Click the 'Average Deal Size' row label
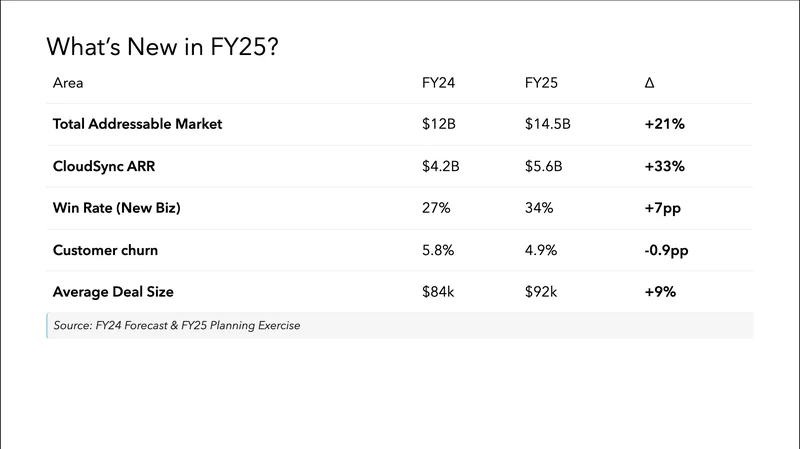 [116, 292]
